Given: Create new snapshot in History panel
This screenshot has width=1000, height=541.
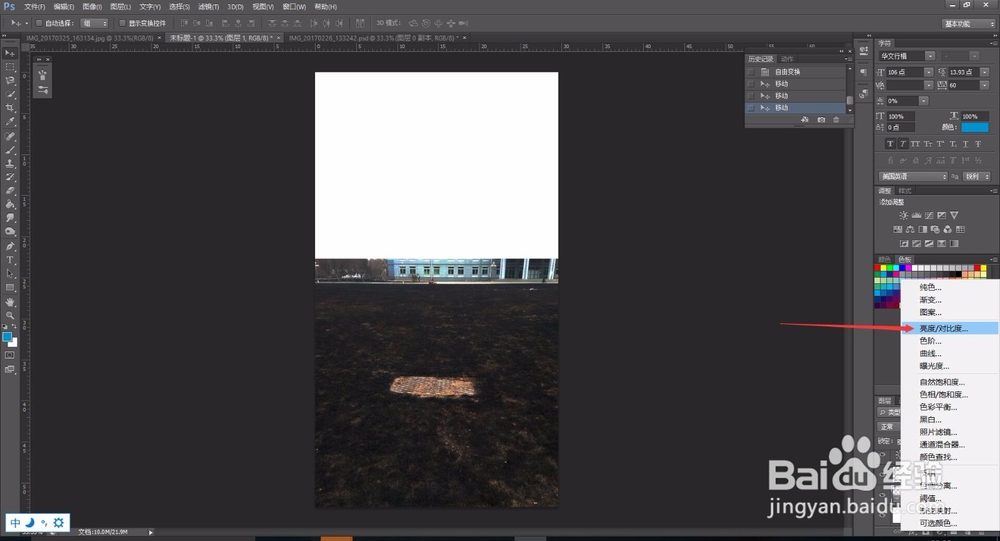Looking at the screenshot, I should pyautogui.click(x=821, y=120).
